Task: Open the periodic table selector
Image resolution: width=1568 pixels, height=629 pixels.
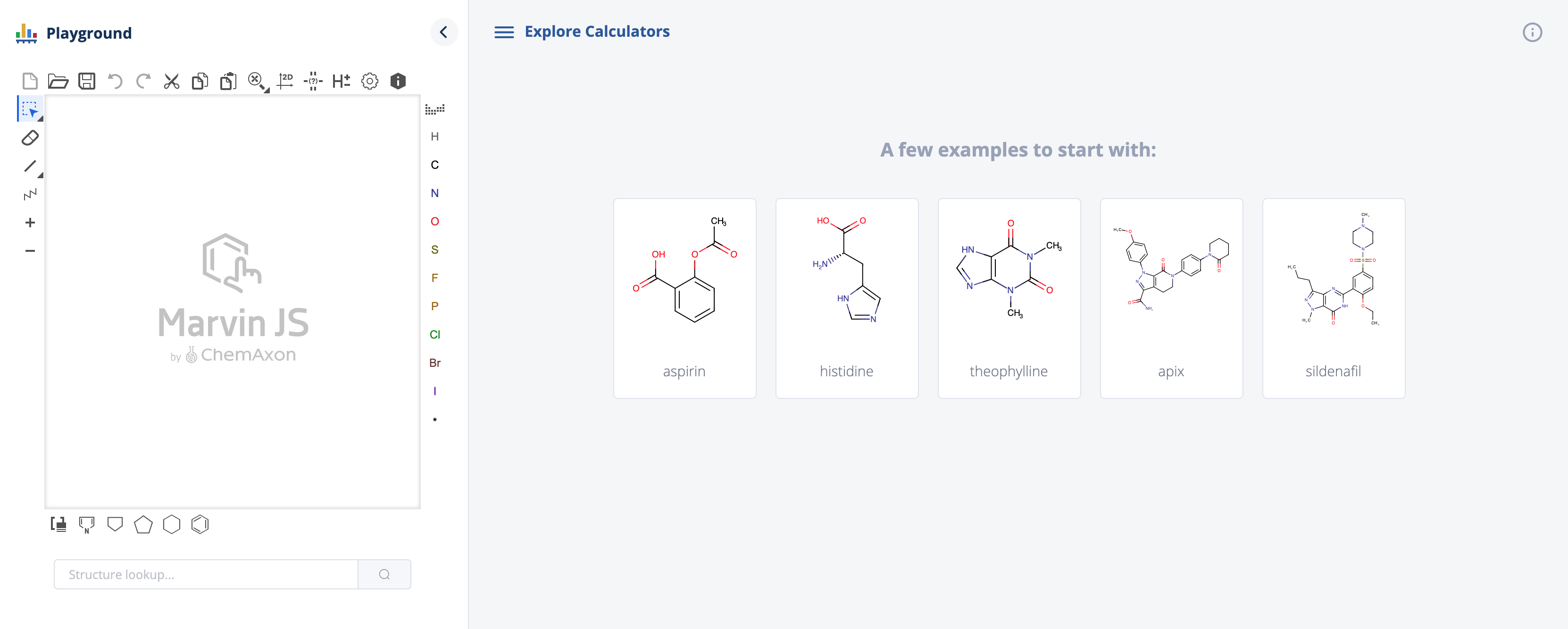Action: tap(434, 109)
